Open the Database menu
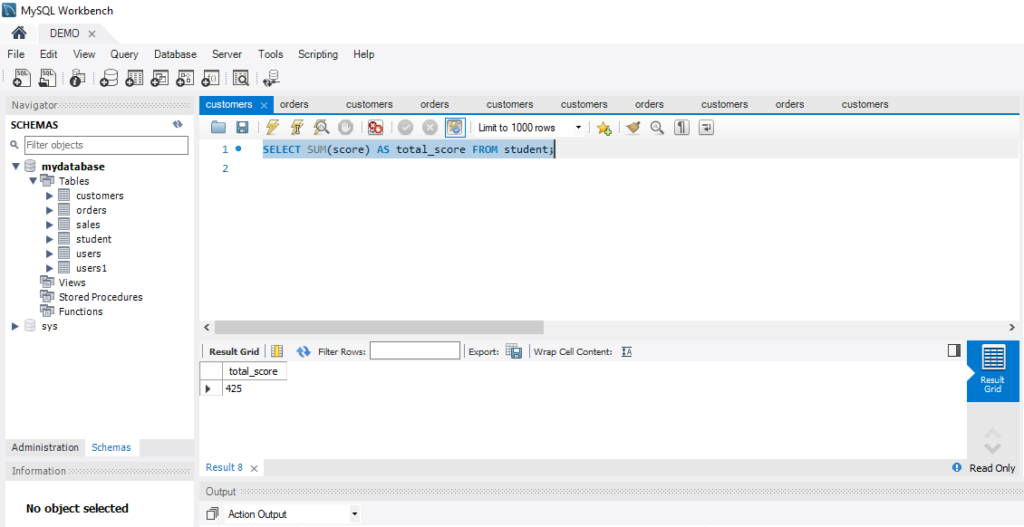 coord(175,54)
